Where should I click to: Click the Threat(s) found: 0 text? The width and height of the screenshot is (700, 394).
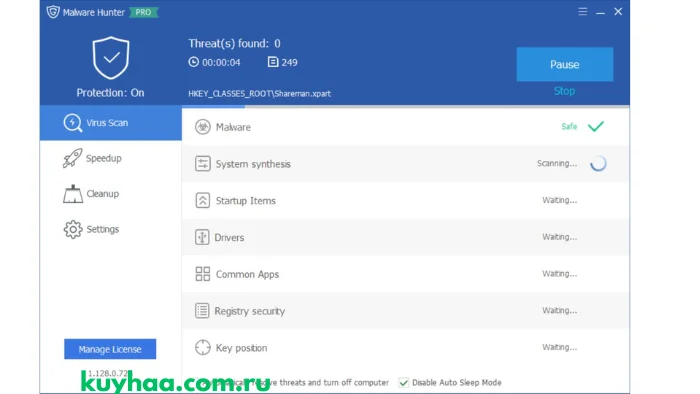coord(234,43)
